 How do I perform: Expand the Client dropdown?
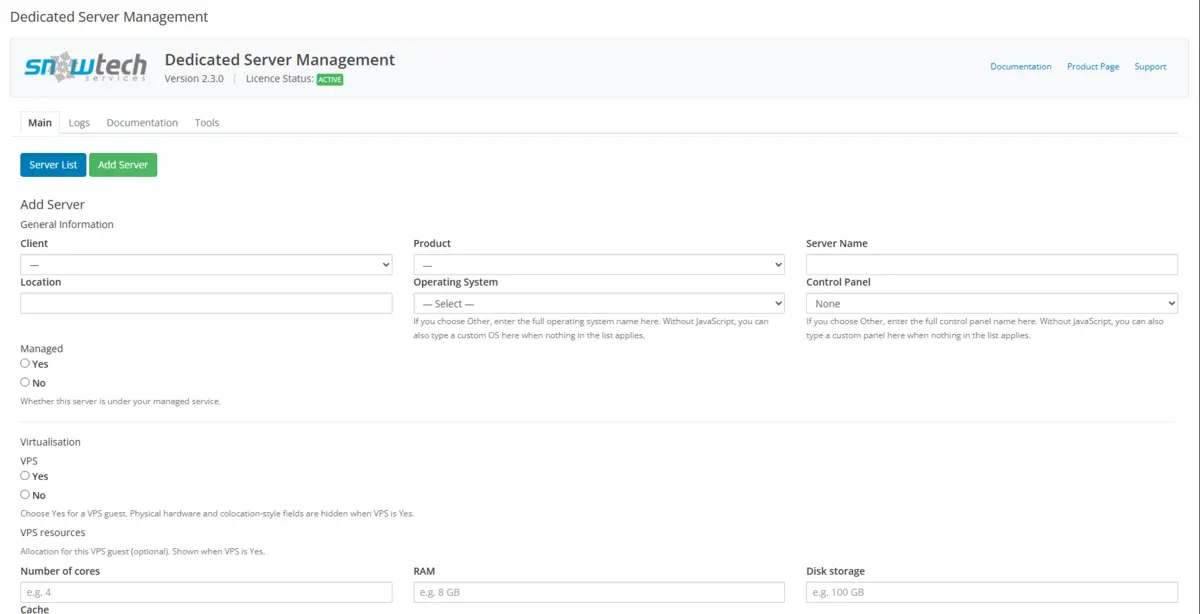[x=206, y=265]
